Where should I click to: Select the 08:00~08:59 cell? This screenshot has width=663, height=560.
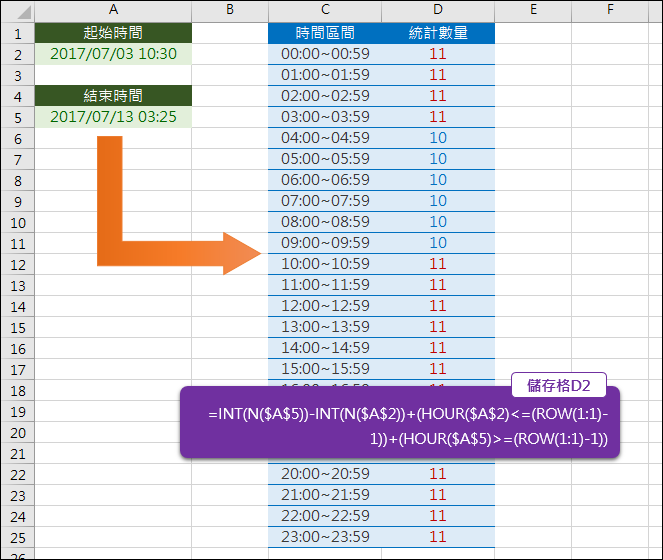tap(325, 222)
